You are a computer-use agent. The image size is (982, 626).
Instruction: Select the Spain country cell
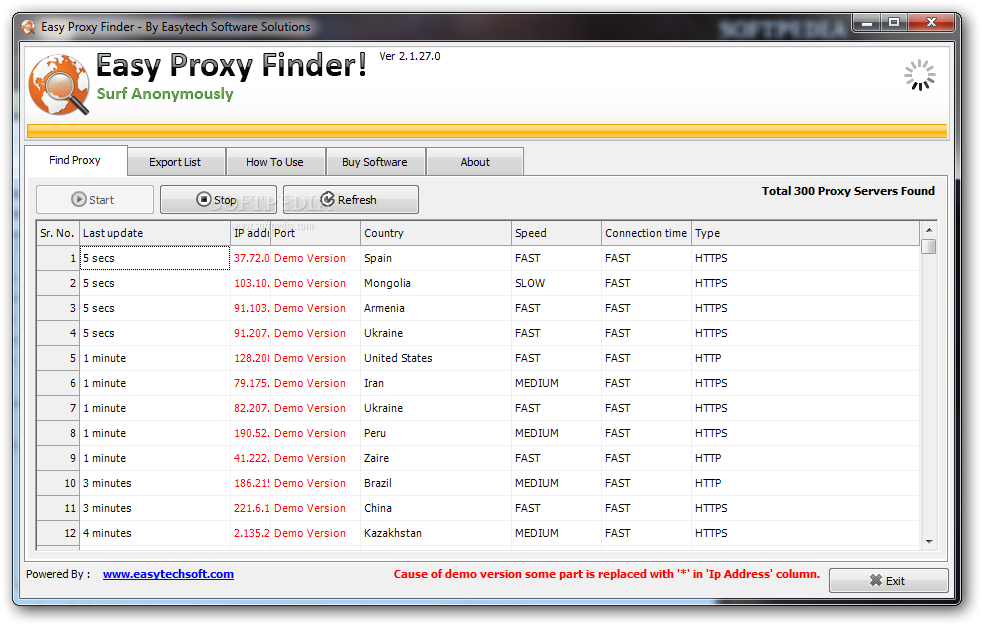pyautogui.click(x=436, y=258)
